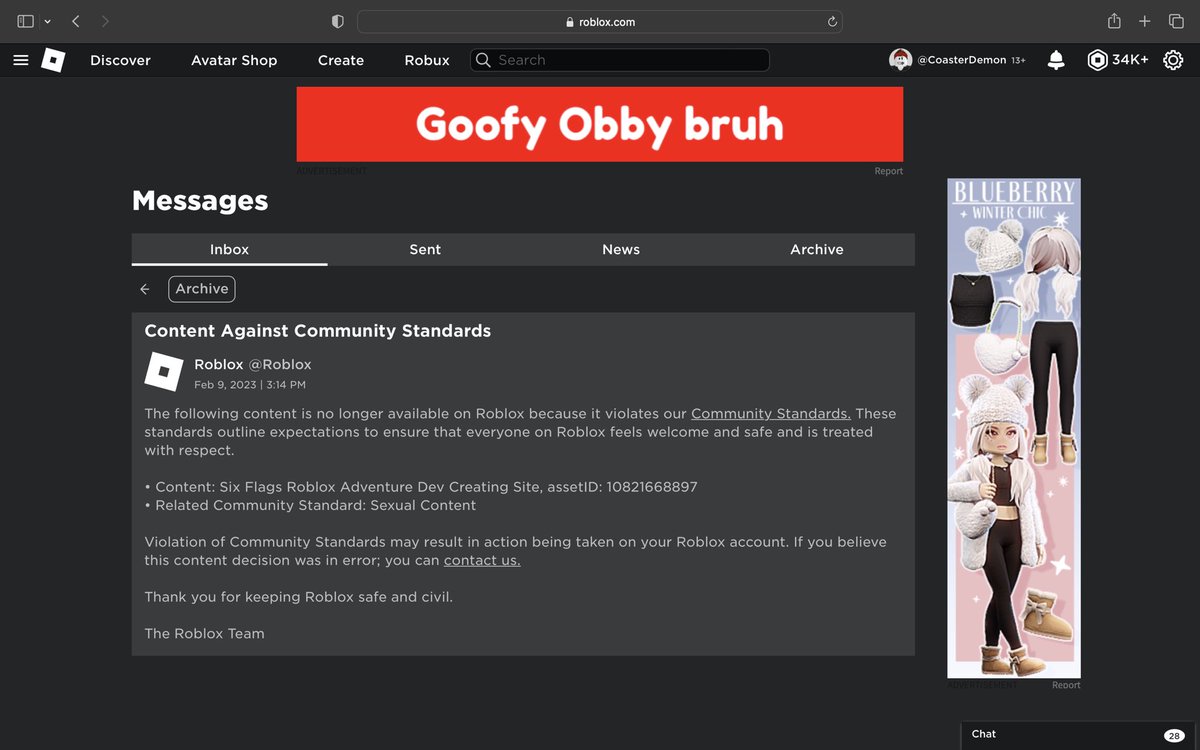This screenshot has width=1200, height=750.
Task: Reload the page using refresh icon
Action: (831, 21)
